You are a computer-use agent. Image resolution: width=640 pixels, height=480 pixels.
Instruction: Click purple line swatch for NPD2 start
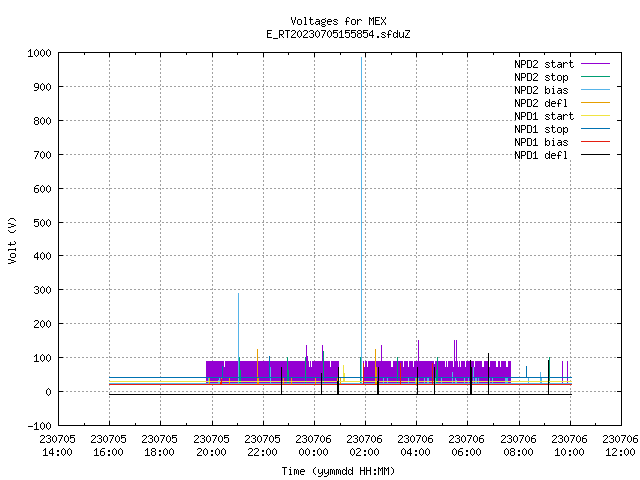coord(595,64)
